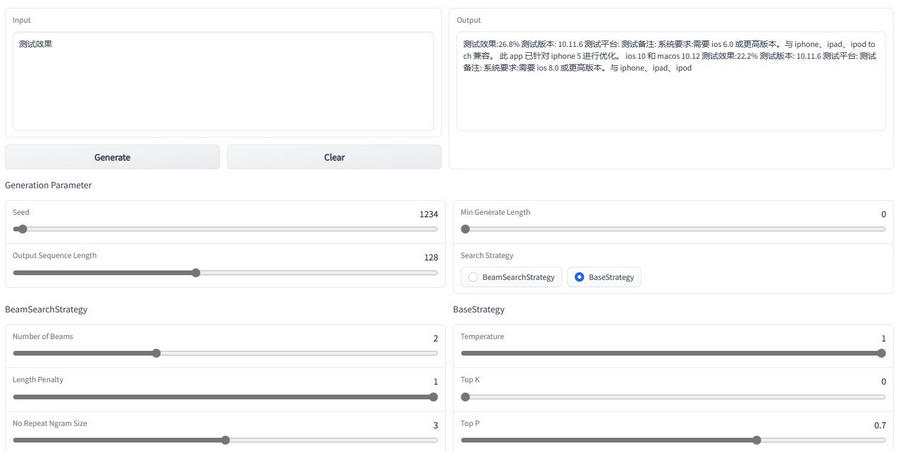The height and width of the screenshot is (451, 900).
Task: Click the Top P slider track
Action: click(673, 440)
